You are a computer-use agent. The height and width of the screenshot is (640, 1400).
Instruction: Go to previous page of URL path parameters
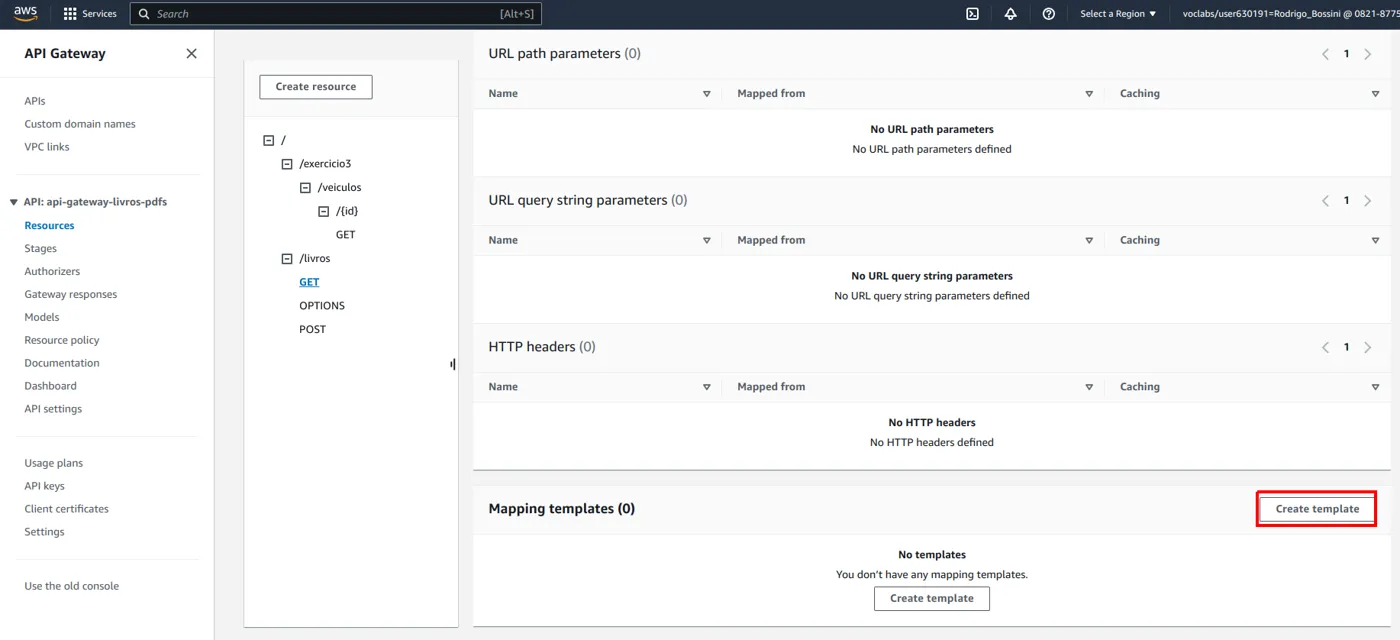(x=1325, y=54)
